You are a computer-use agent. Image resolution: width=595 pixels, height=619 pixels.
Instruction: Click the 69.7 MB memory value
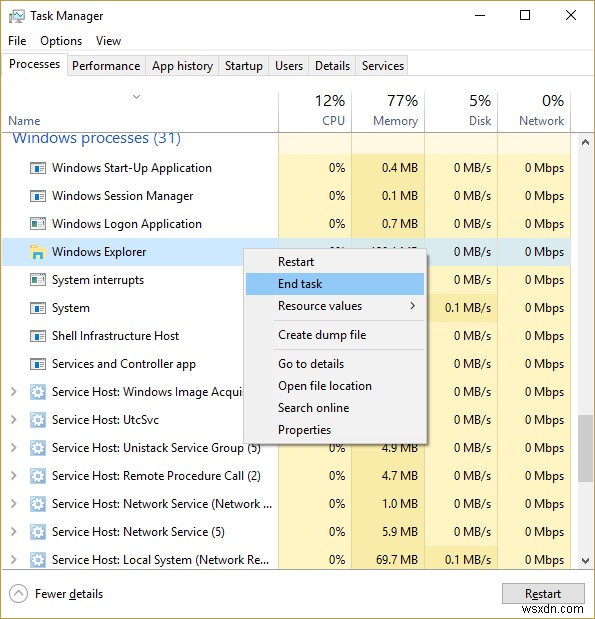(x=396, y=560)
